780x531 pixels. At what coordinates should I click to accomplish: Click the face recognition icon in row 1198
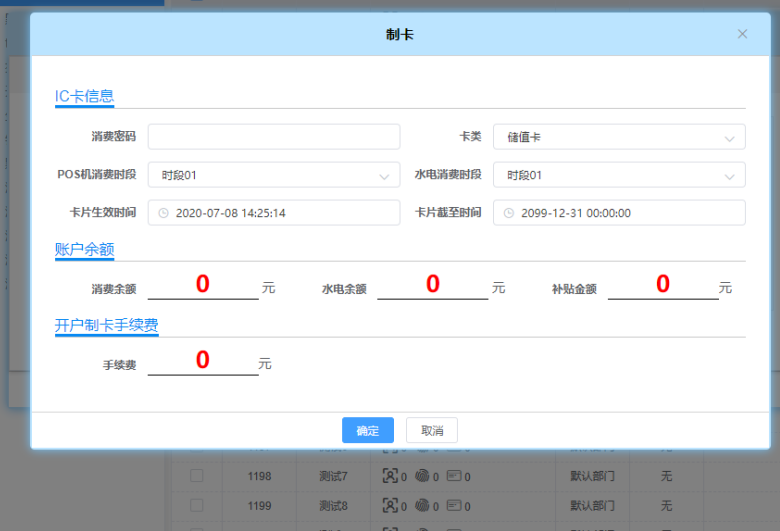390,477
